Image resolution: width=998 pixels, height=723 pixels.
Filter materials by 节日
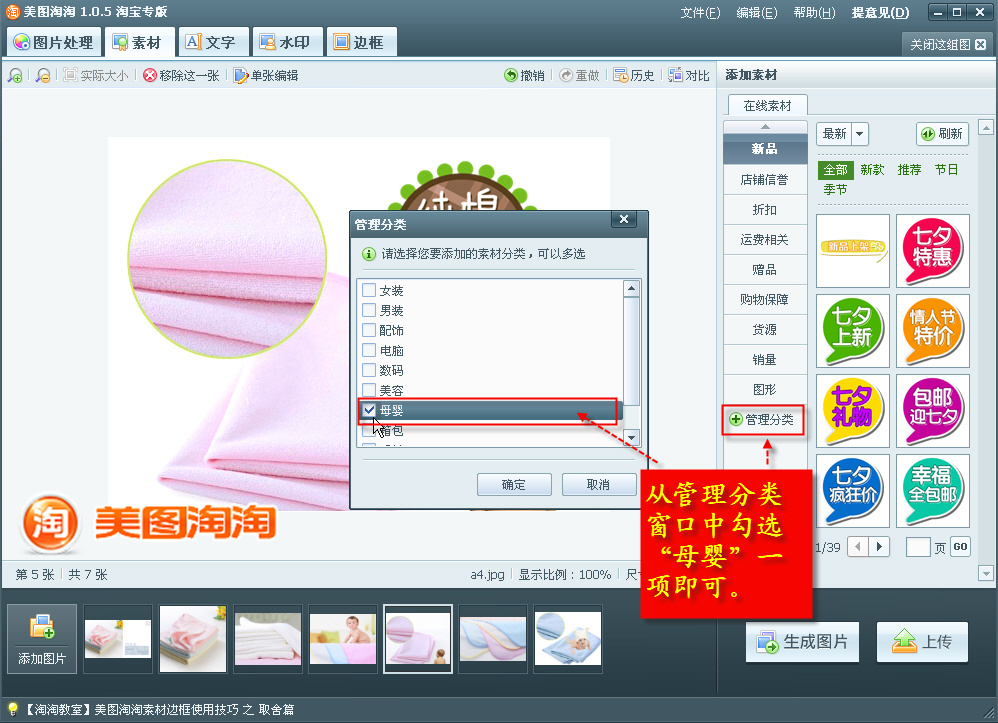click(x=946, y=170)
